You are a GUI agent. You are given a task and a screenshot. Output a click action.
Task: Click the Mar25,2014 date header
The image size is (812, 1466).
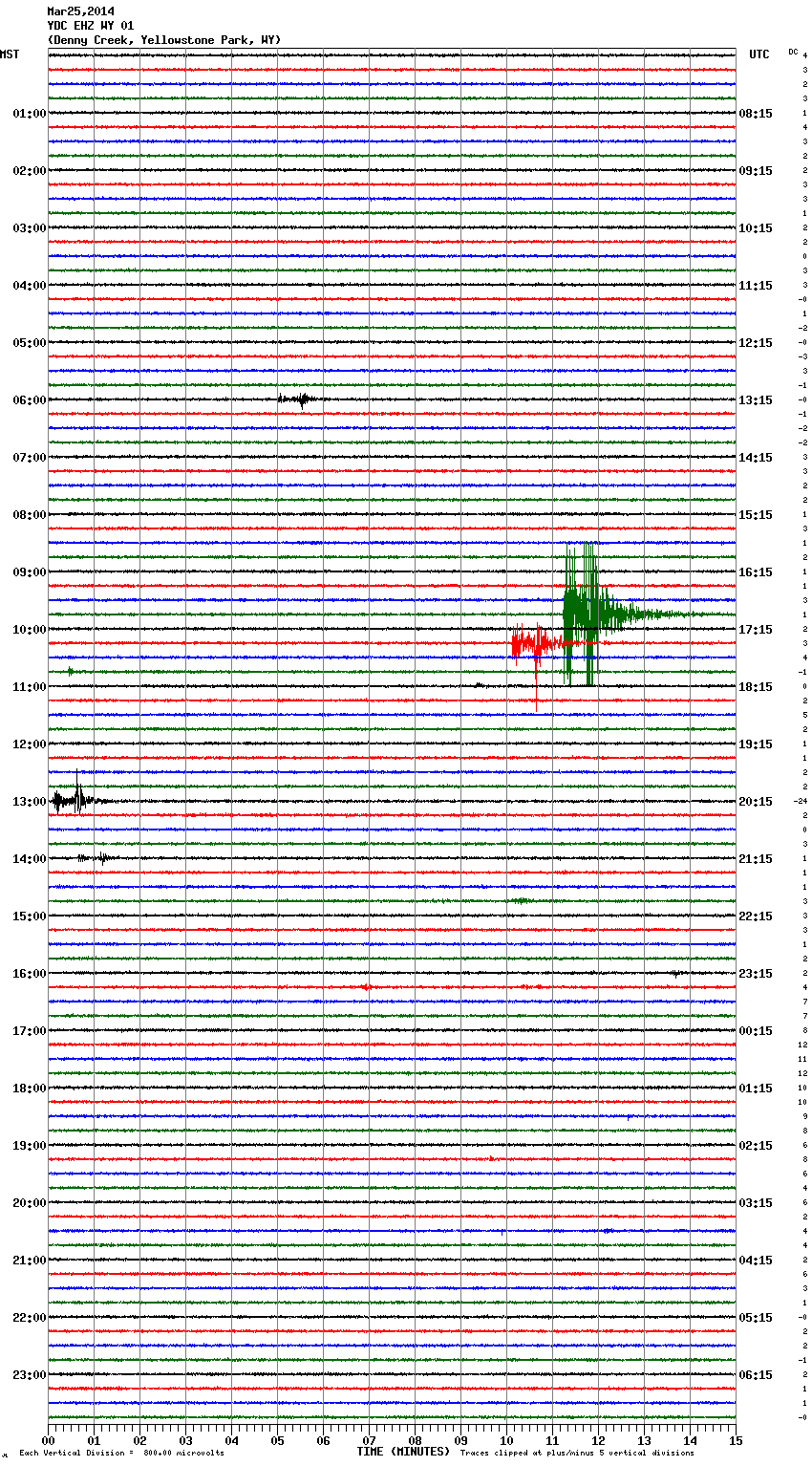click(80, 11)
